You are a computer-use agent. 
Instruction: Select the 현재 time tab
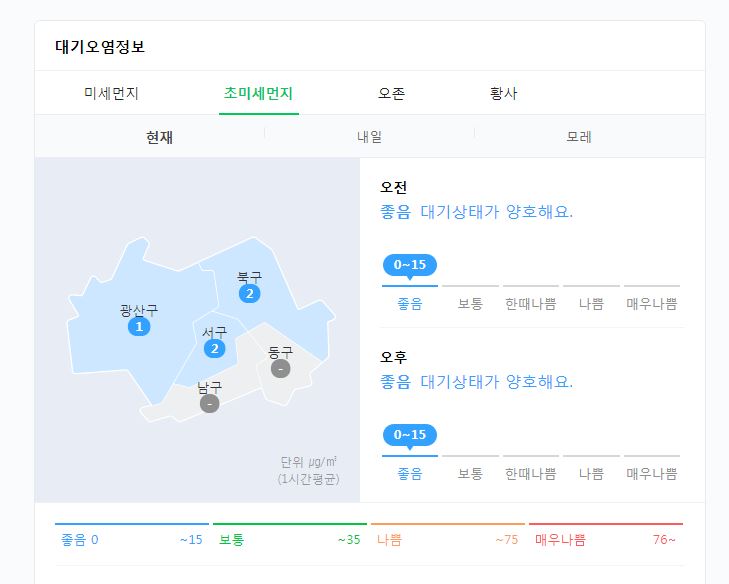pos(159,137)
